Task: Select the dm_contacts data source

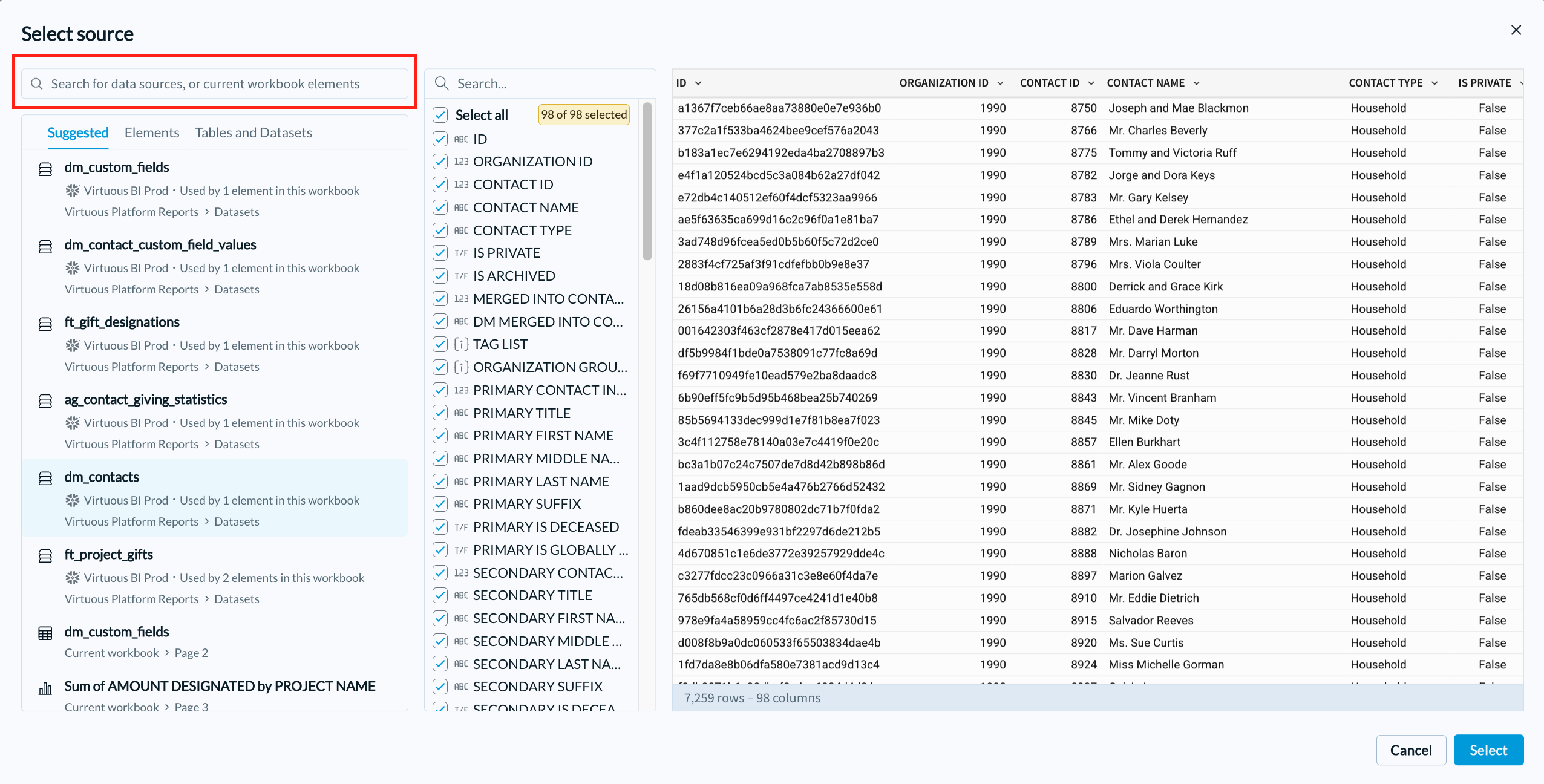Action: (215, 498)
